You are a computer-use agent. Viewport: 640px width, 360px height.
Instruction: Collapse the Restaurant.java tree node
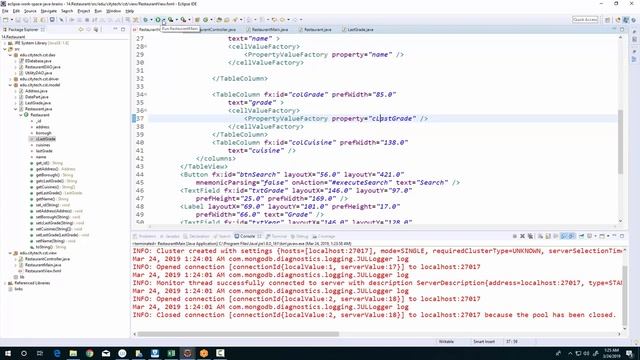tap(16, 109)
